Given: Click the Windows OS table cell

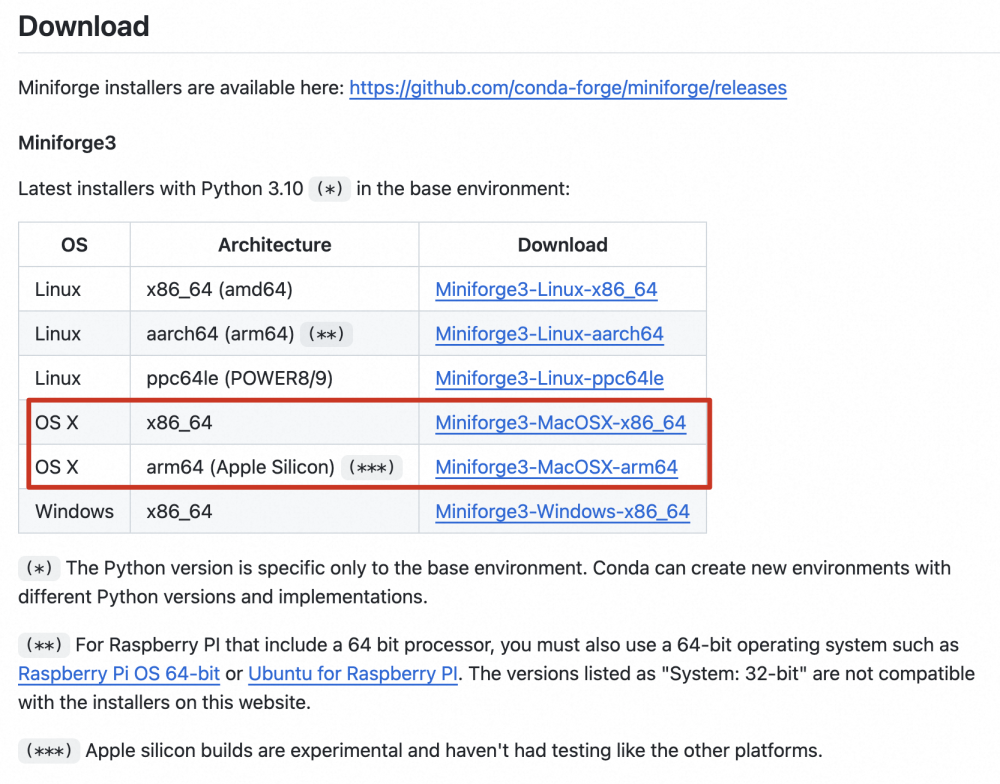Looking at the screenshot, I should coord(74,511).
